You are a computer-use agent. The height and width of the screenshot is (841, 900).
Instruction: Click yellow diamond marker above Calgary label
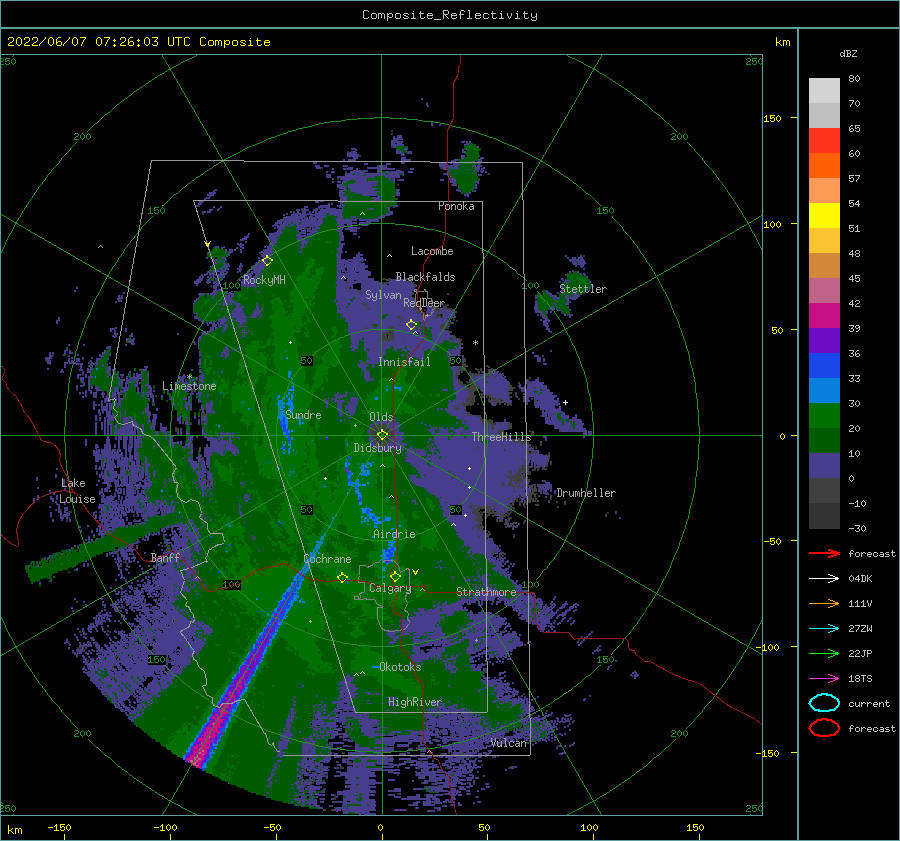pos(395,576)
